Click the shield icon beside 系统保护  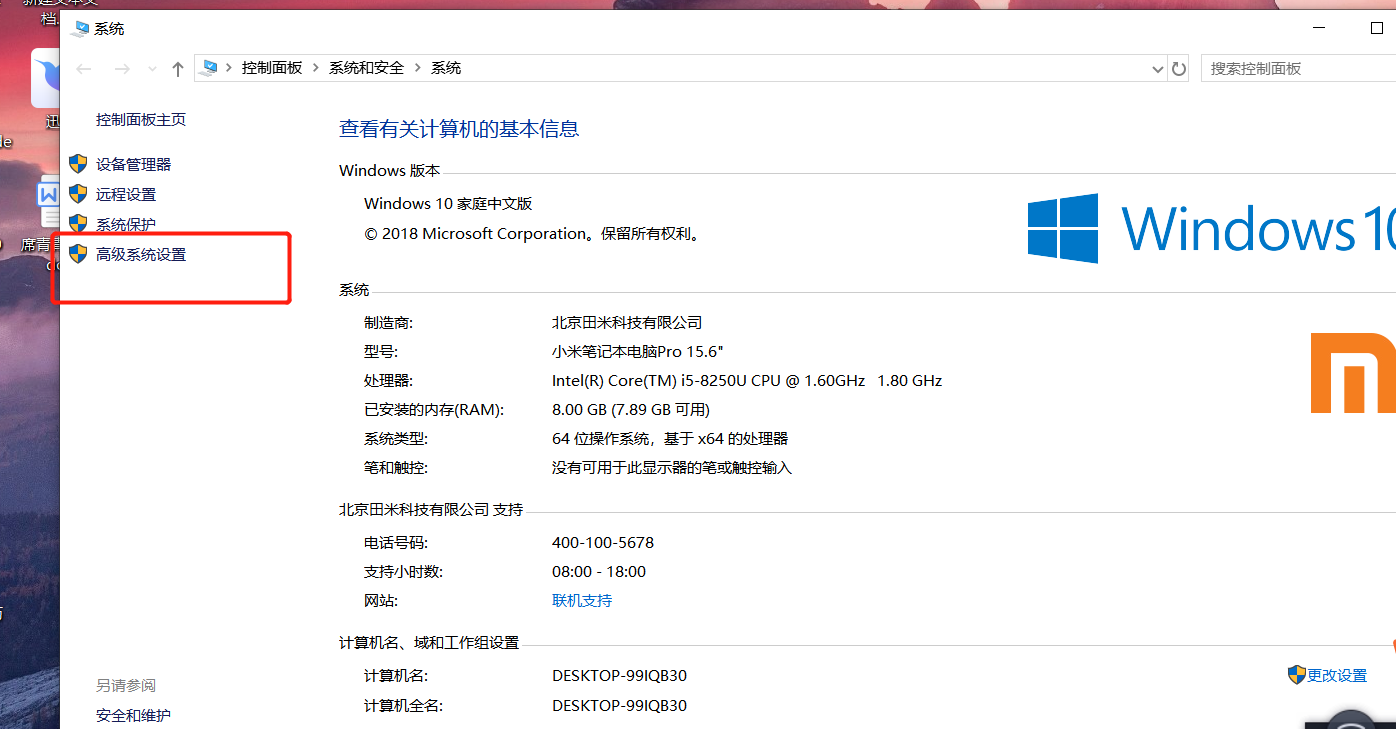click(x=78, y=224)
